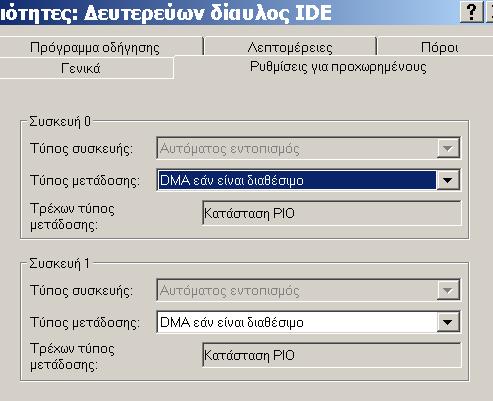Click Συσκευή 0 Τύπος συσκευής dropdown arrow
Screen dimensions: 493x401
click(448, 148)
